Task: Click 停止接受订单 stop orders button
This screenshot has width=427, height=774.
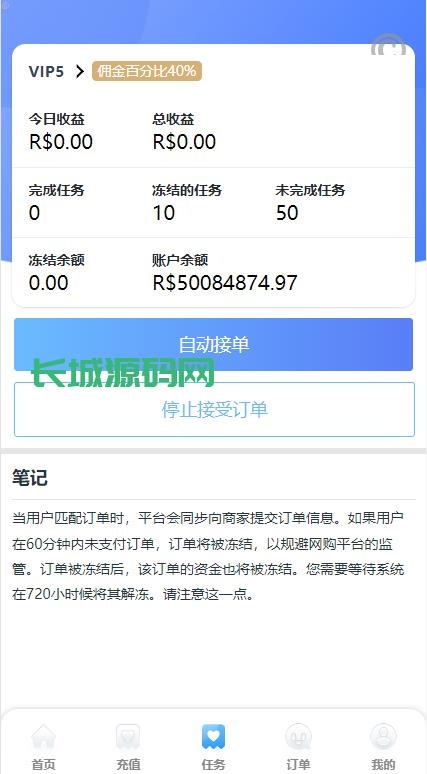Action: [x=214, y=410]
